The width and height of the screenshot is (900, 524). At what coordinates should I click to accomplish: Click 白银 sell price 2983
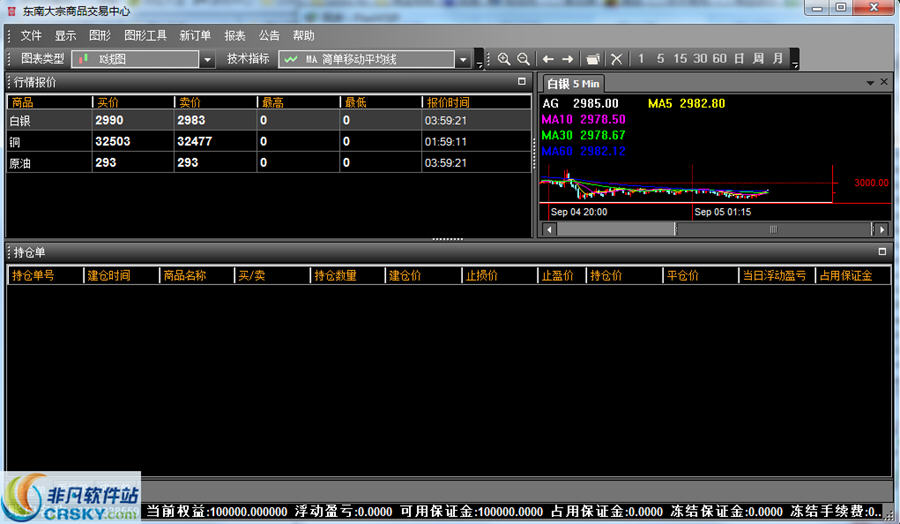191,121
